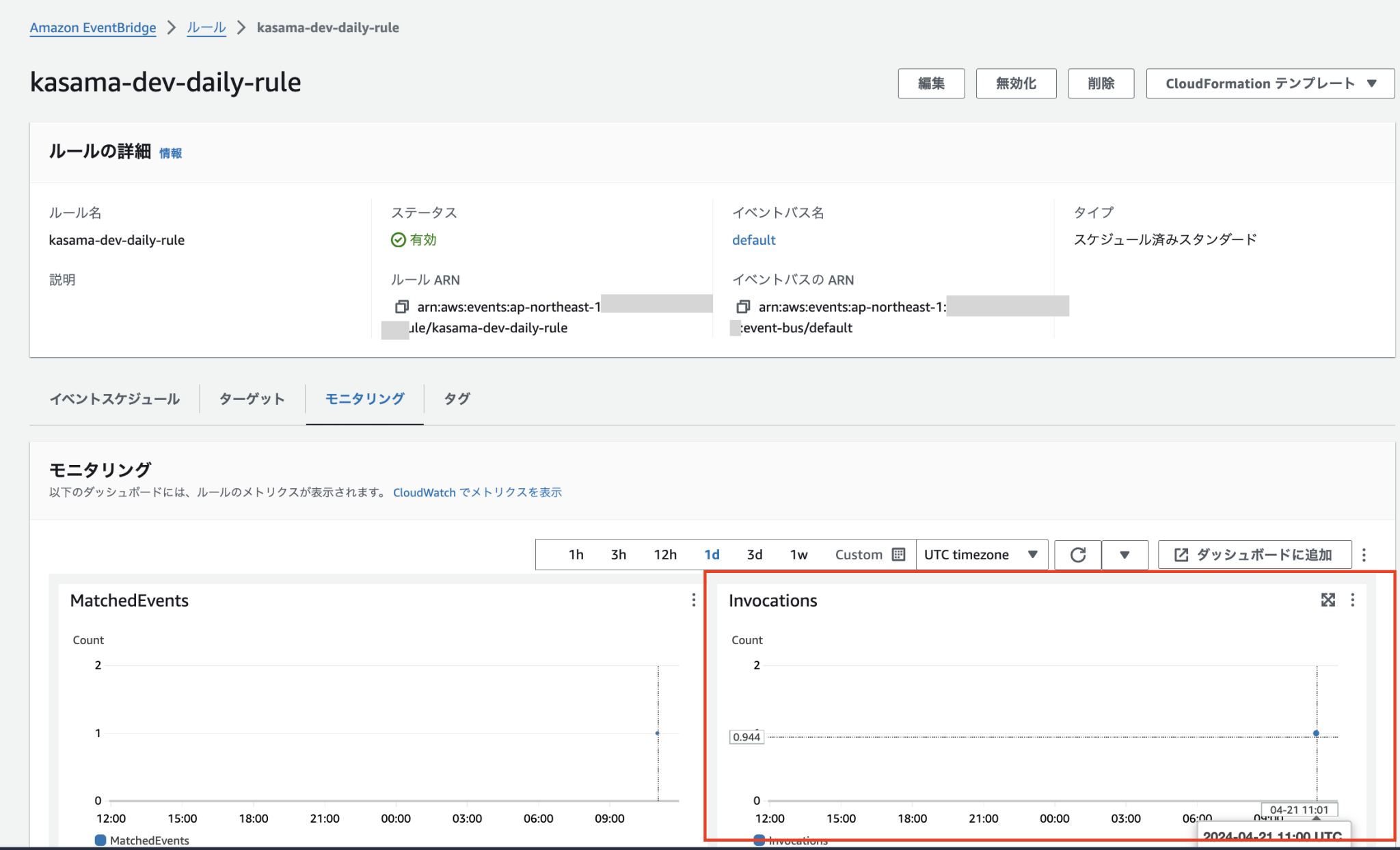The height and width of the screenshot is (850, 1400).
Task: Copy the event bus ARN
Action: tap(743, 306)
